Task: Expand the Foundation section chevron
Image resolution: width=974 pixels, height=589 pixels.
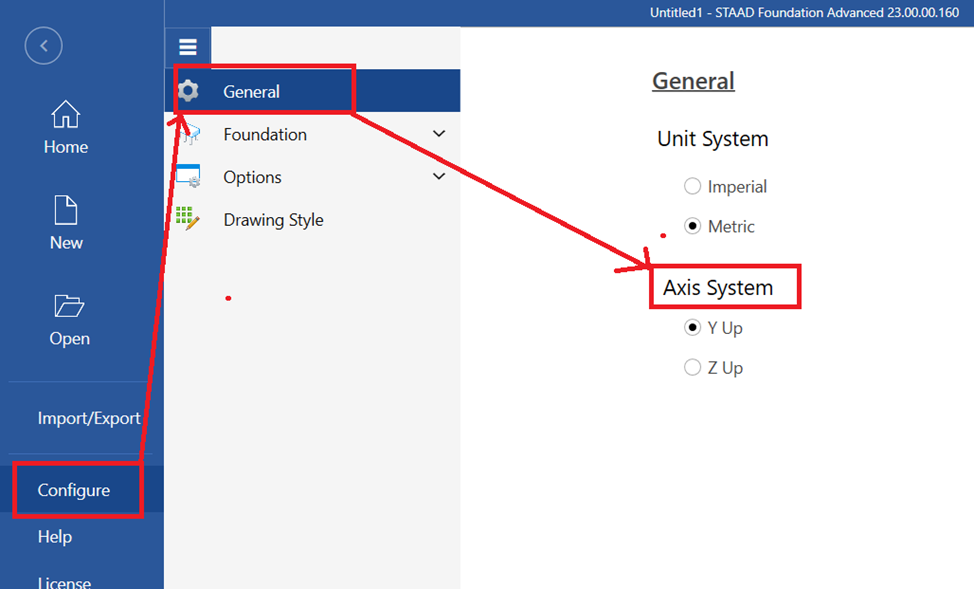Action: [439, 134]
